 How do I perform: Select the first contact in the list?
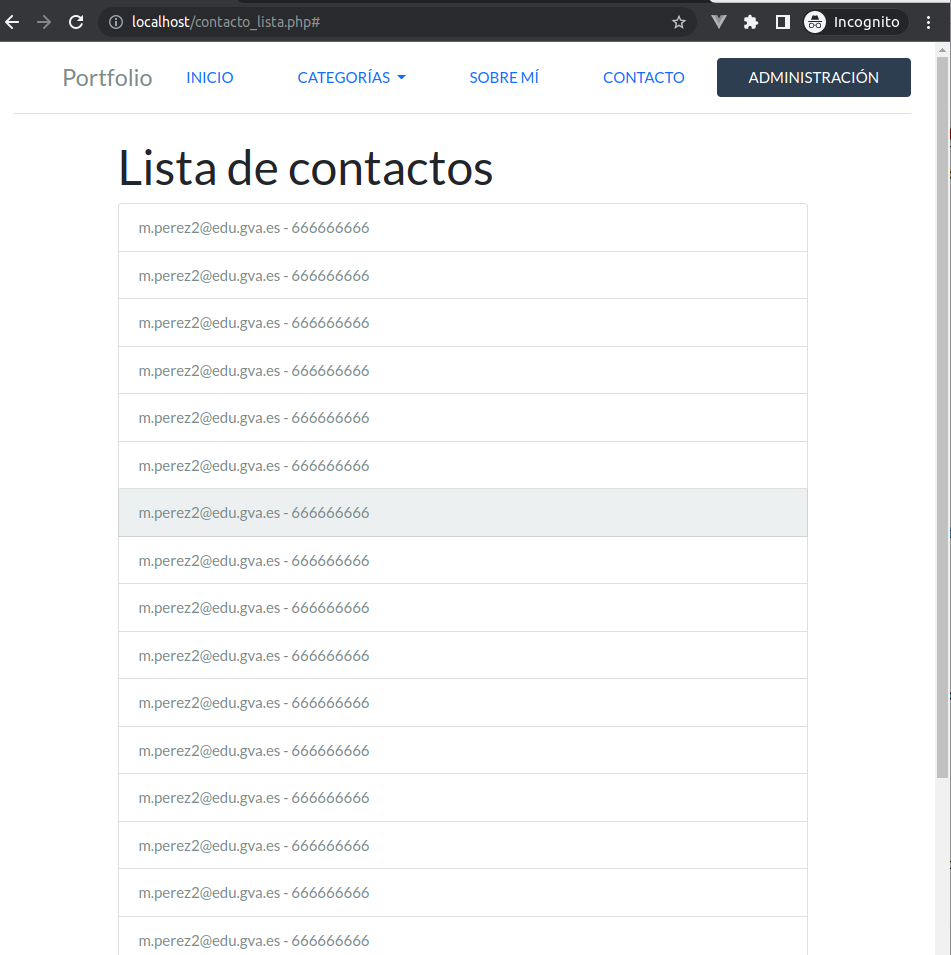(x=462, y=228)
